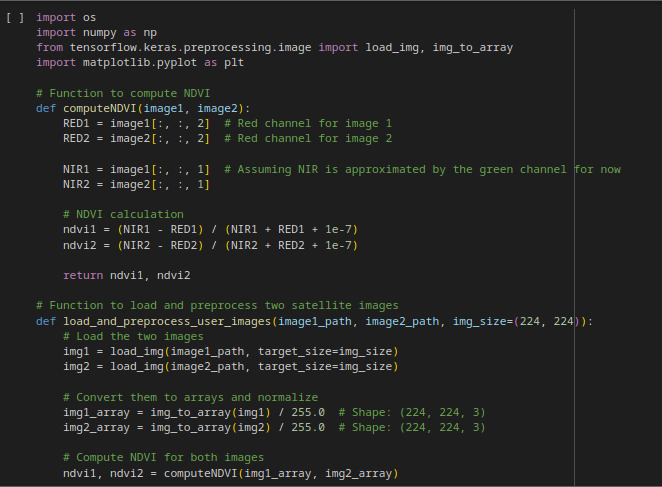Click the NIR1 assignment line
The width and height of the screenshot is (662, 487).
[x=136, y=169]
